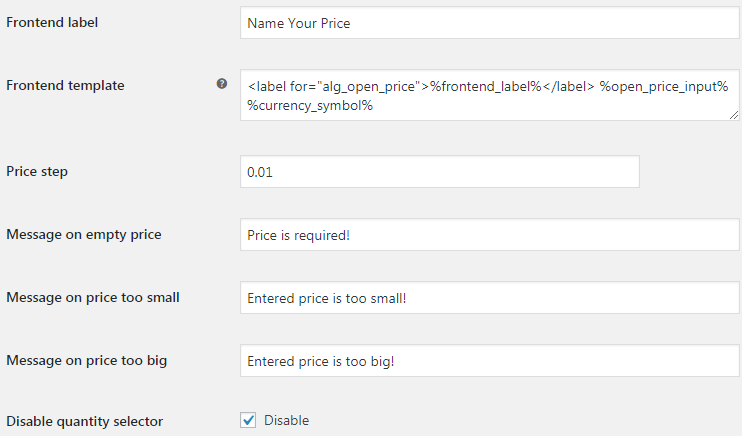The height and width of the screenshot is (436, 742).
Task: Toggle the Disable quantity selector checkbox
Action: pyautogui.click(x=248, y=420)
